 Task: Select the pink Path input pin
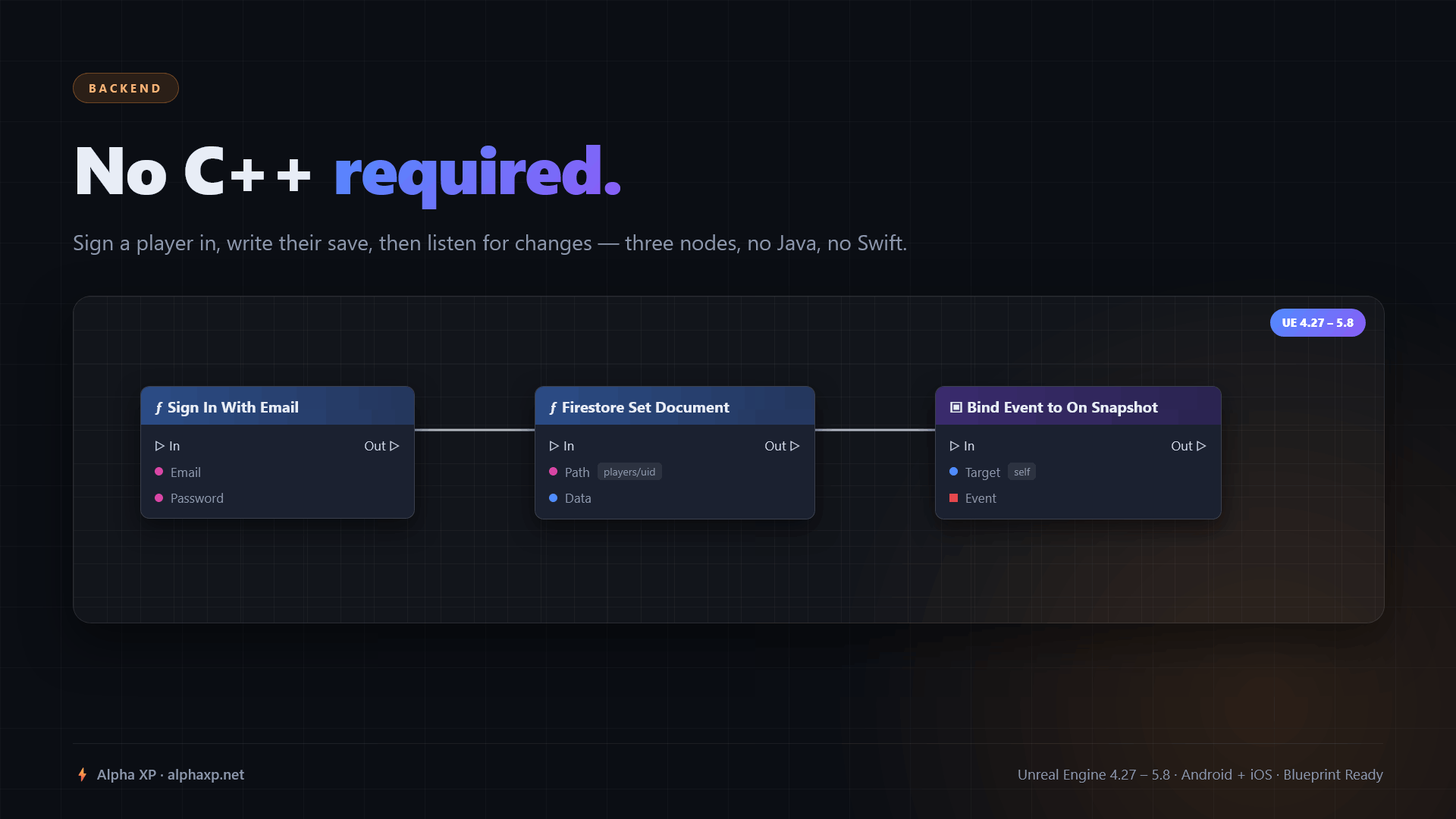point(554,472)
